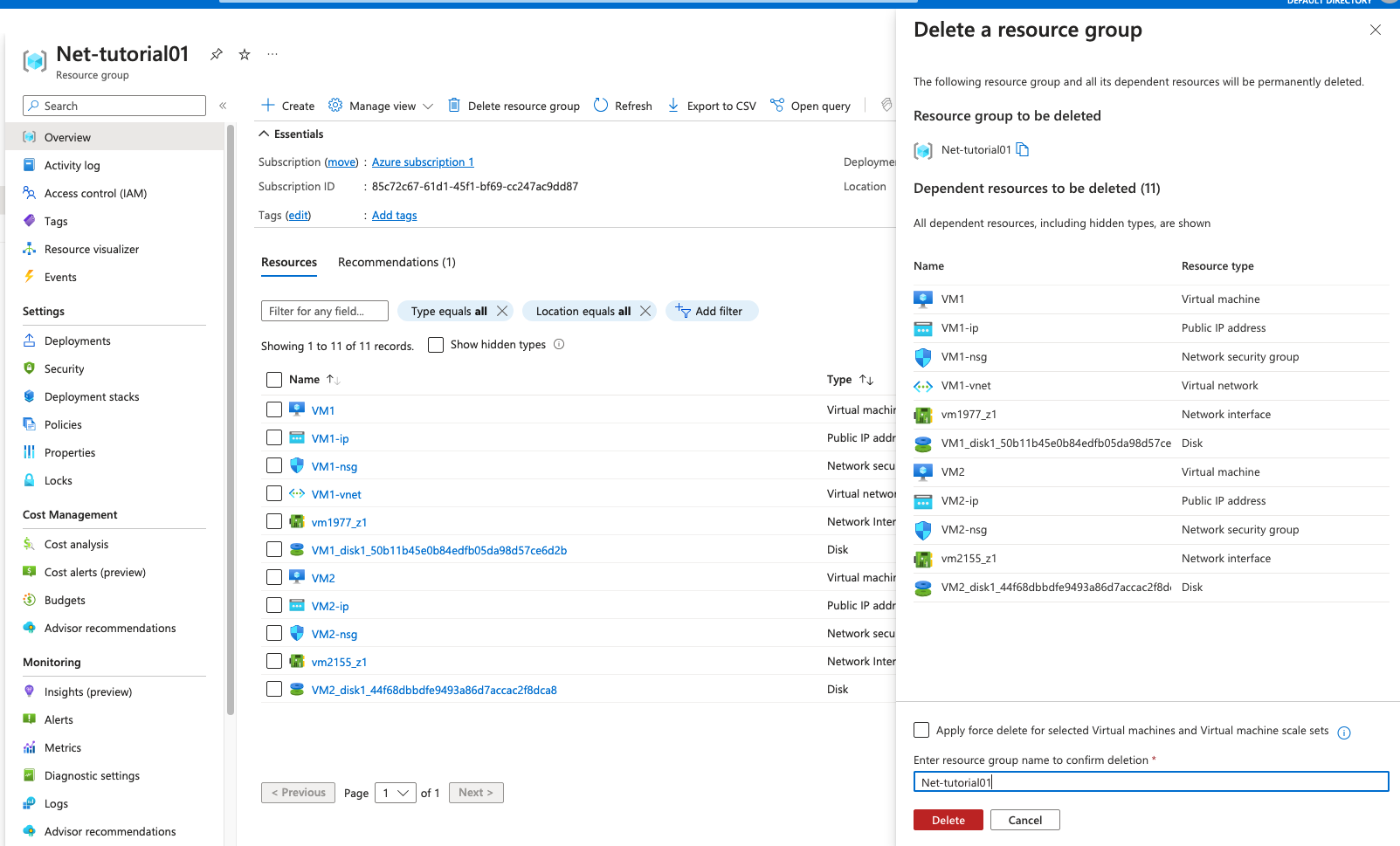Viewport: 1400px width, 846px height.
Task: Click the info icon beside Apply force delete
Action: coord(1344,733)
